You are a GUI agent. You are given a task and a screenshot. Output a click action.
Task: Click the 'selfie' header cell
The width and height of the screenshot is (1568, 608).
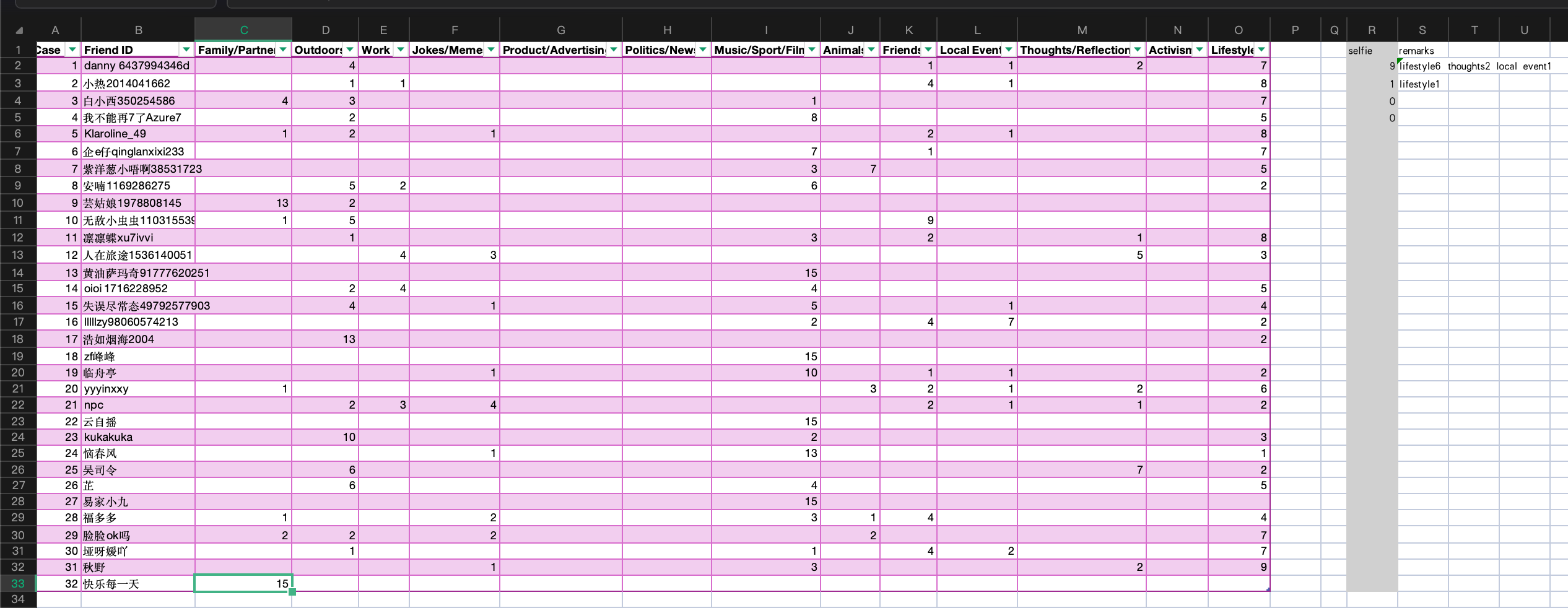click(x=1371, y=51)
